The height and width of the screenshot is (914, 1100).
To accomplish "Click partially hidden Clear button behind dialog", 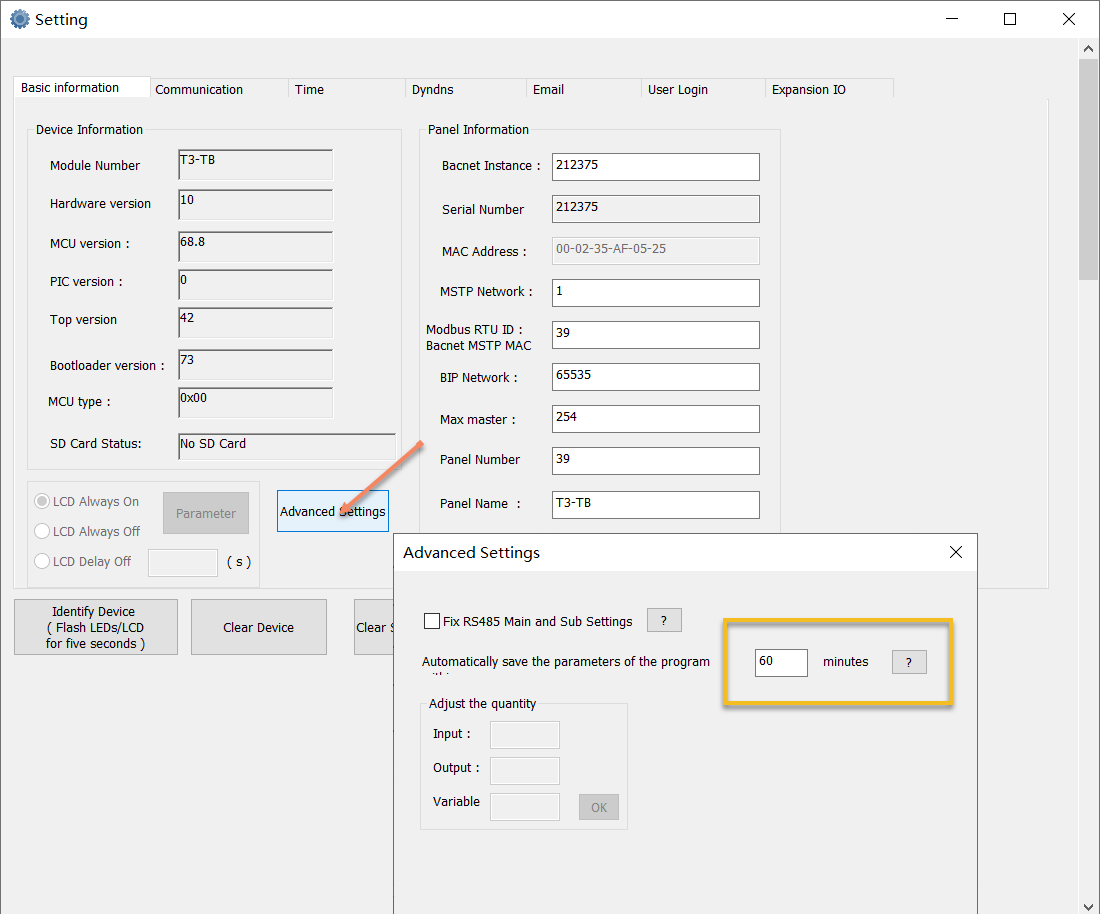I will click(375, 627).
